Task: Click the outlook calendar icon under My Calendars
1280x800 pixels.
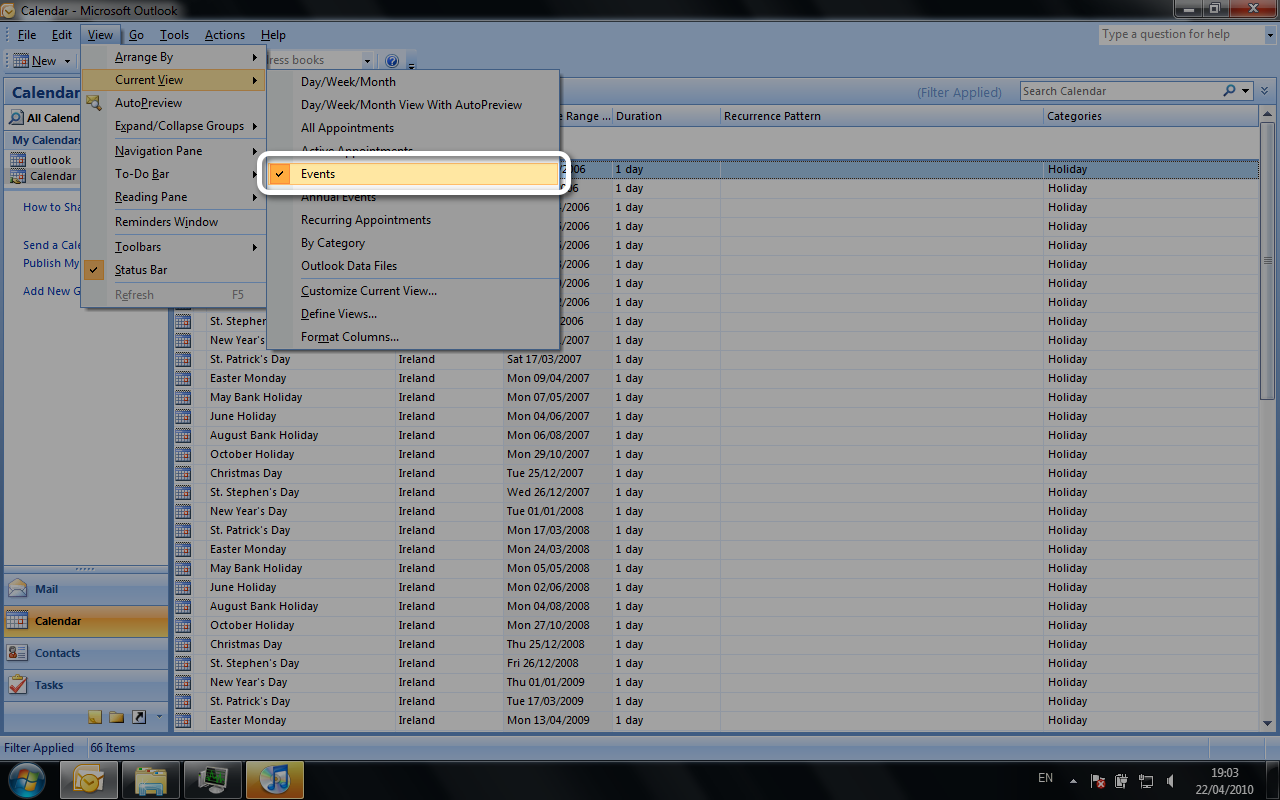Action: [x=20, y=160]
